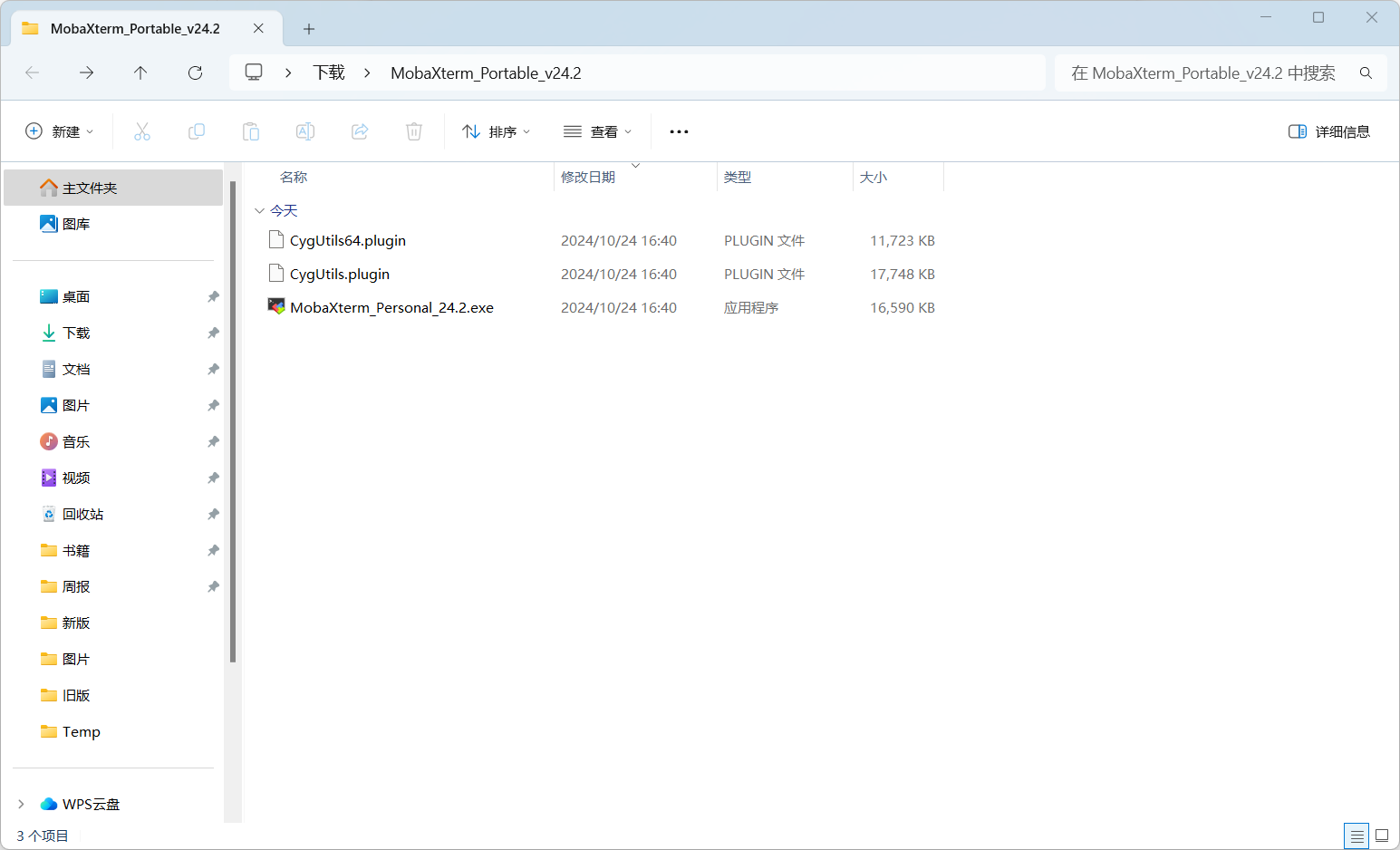Switch to details list view icon
Image resolution: width=1400 pixels, height=850 pixels.
coord(1357,836)
